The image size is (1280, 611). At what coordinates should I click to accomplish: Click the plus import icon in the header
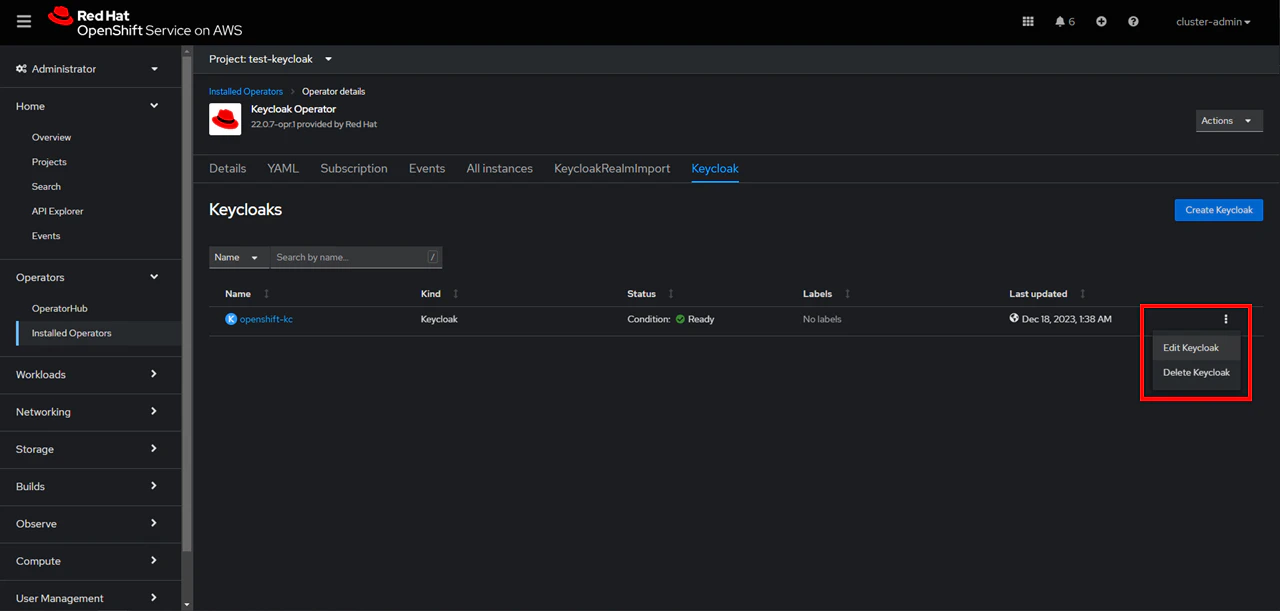pyautogui.click(x=1101, y=21)
